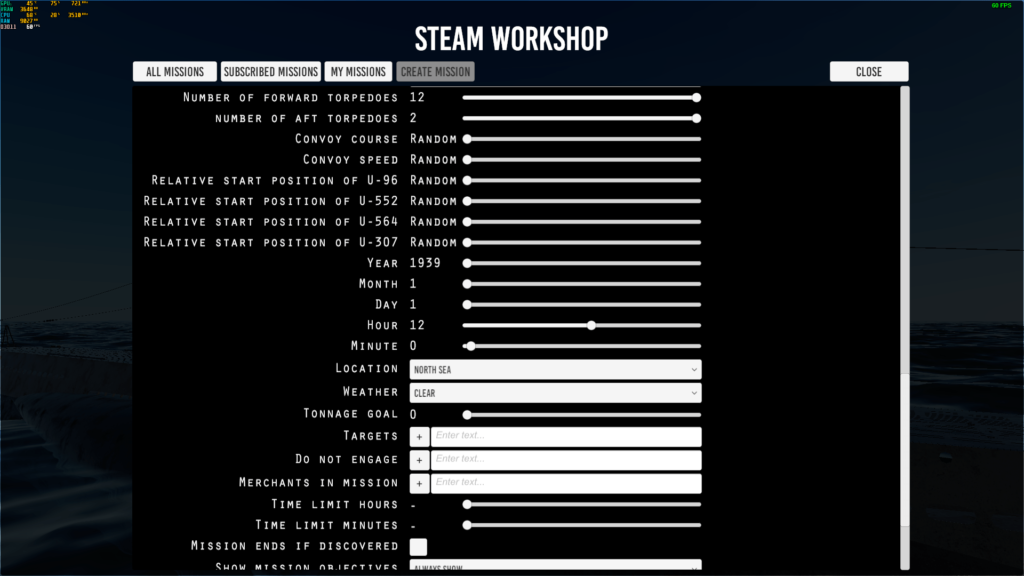1024x576 pixels.
Task: Click the Minute slider handle
Action: point(470,346)
